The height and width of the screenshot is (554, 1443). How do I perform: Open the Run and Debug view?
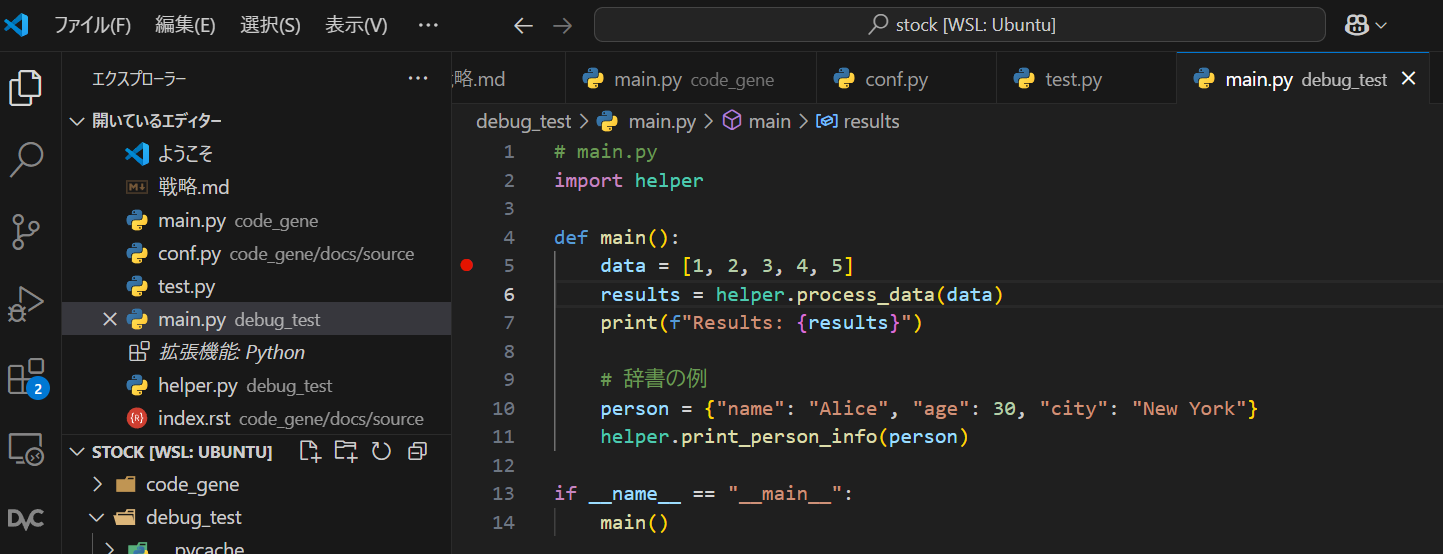tap(26, 304)
